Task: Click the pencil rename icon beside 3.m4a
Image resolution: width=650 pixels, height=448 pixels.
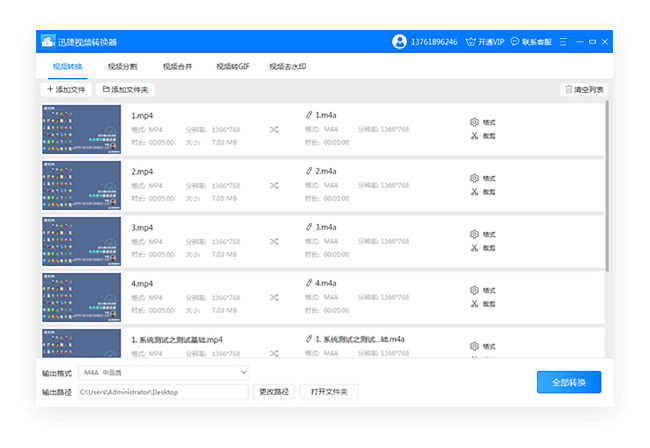Action: coord(309,227)
